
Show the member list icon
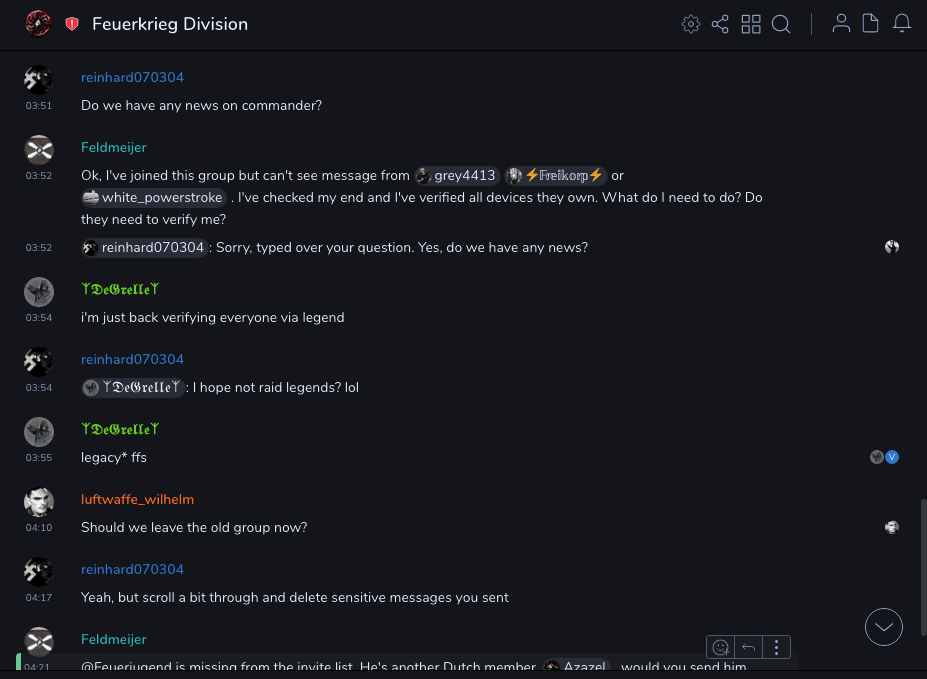pyautogui.click(x=842, y=24)
